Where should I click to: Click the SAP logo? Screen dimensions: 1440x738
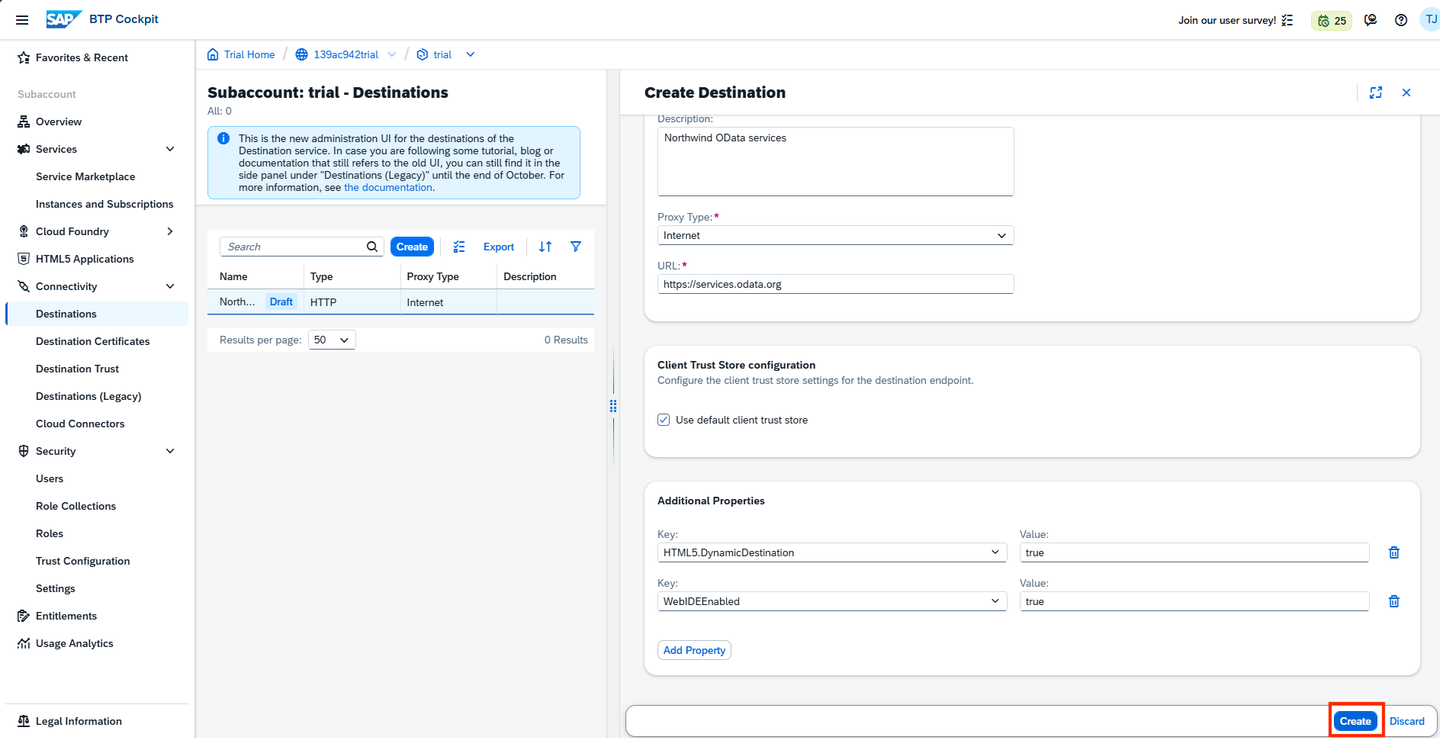[63, 20]
